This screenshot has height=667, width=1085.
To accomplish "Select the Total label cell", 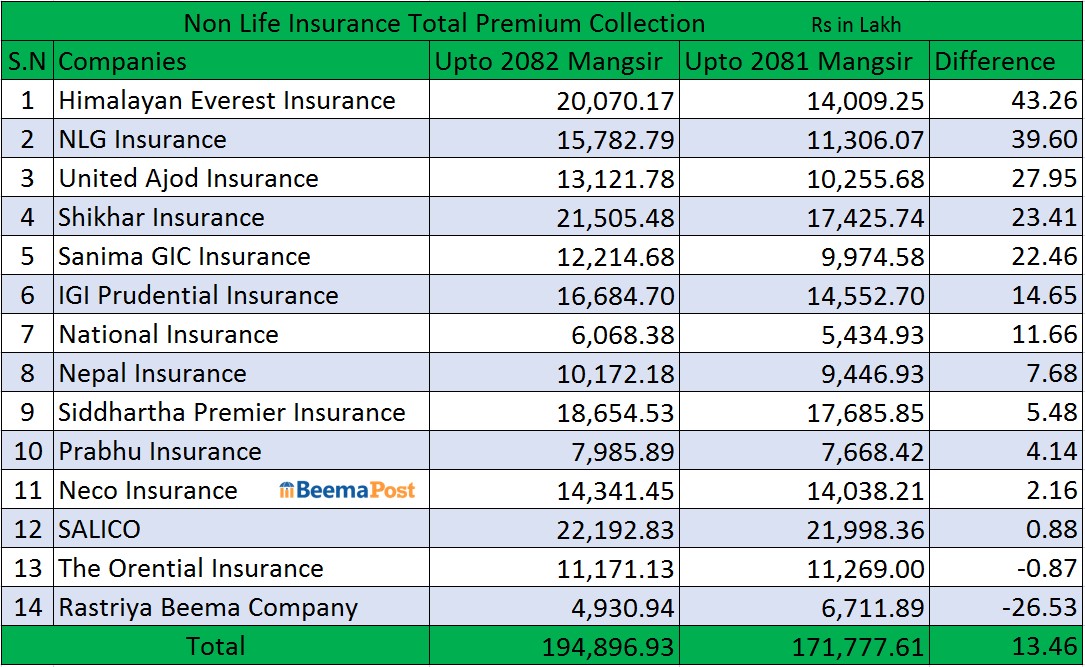I will click(216, 646).
